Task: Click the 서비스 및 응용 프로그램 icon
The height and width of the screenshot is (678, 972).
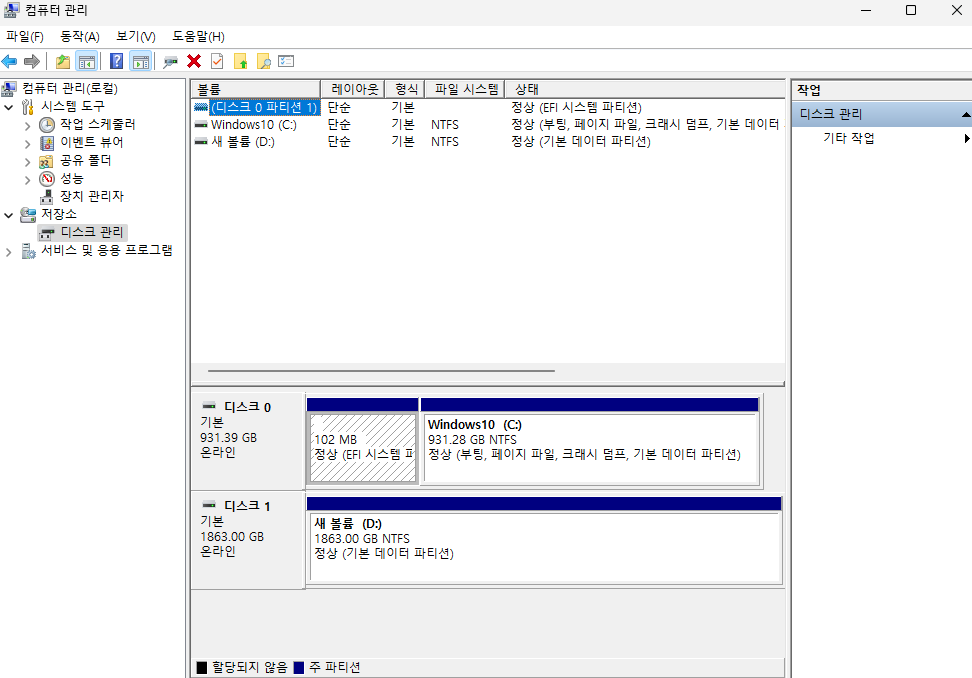Action: tap(28, 250)
